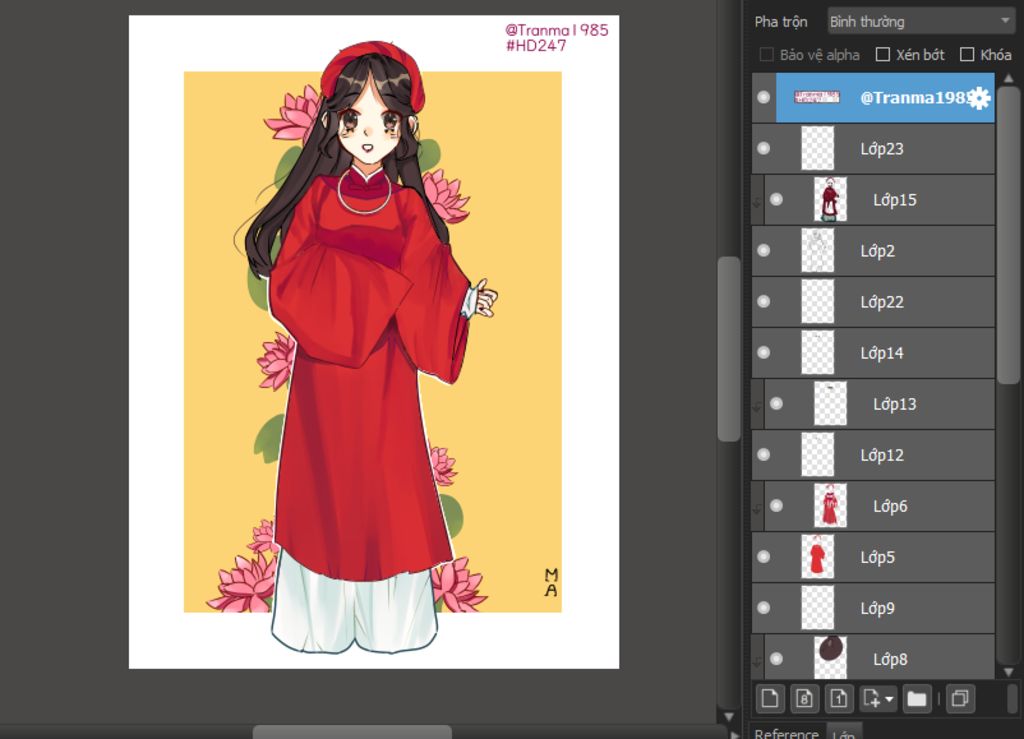The image size is (1024, 739).
Task: Add a new 1-bit layer
Action: (839, 699)
